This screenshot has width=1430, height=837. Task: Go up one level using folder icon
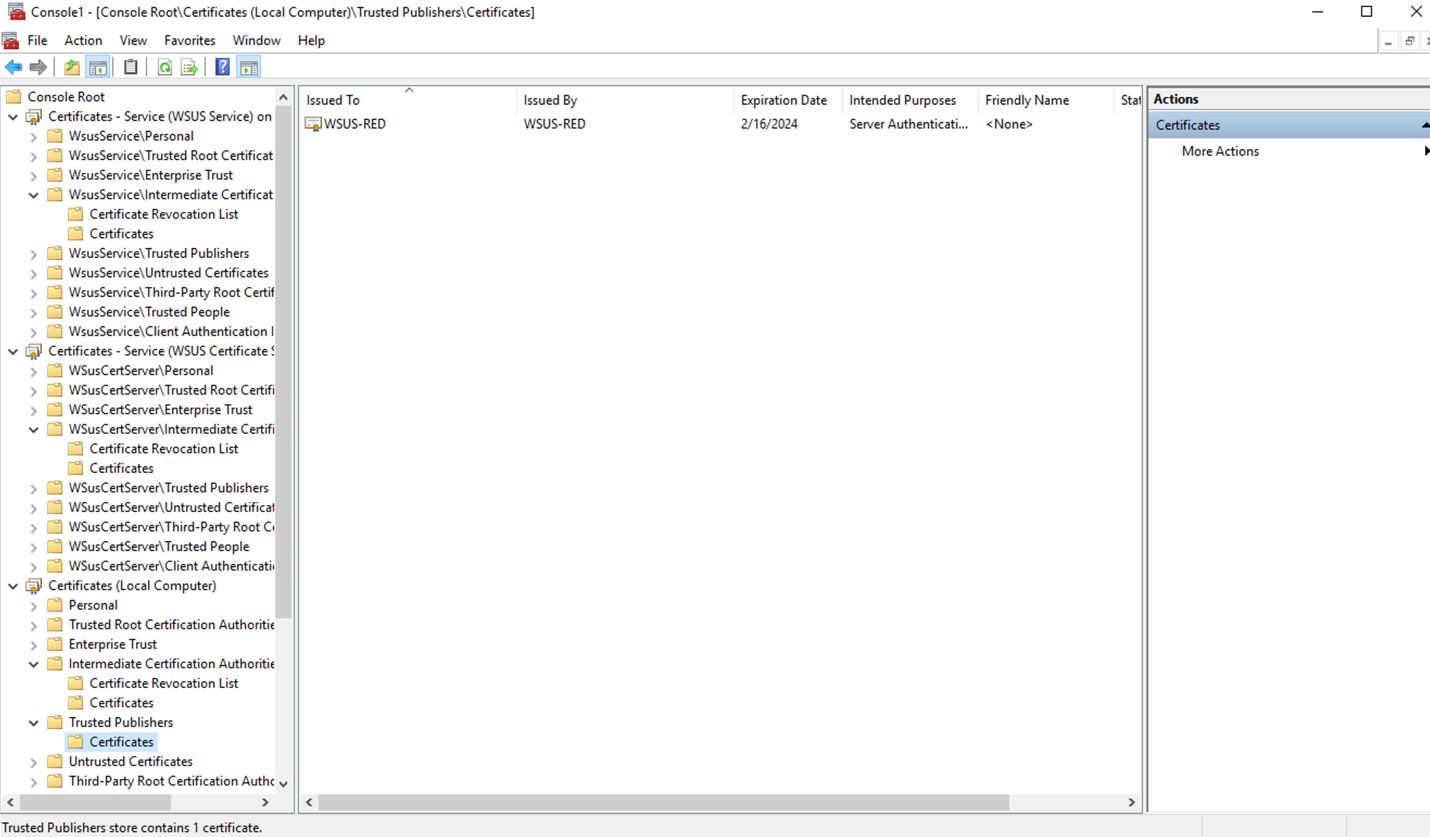tap(72, 67)
